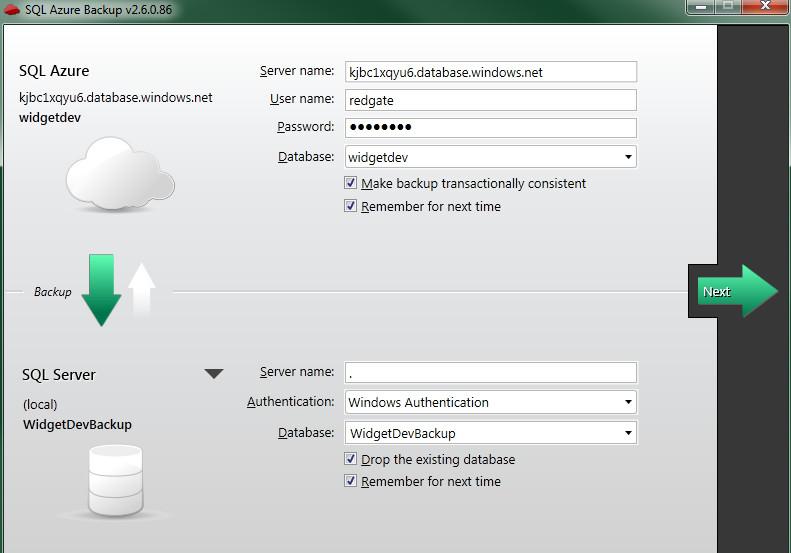Maximize the SQL Azure Backup window

pyautogui.click(x=727, y=7)
